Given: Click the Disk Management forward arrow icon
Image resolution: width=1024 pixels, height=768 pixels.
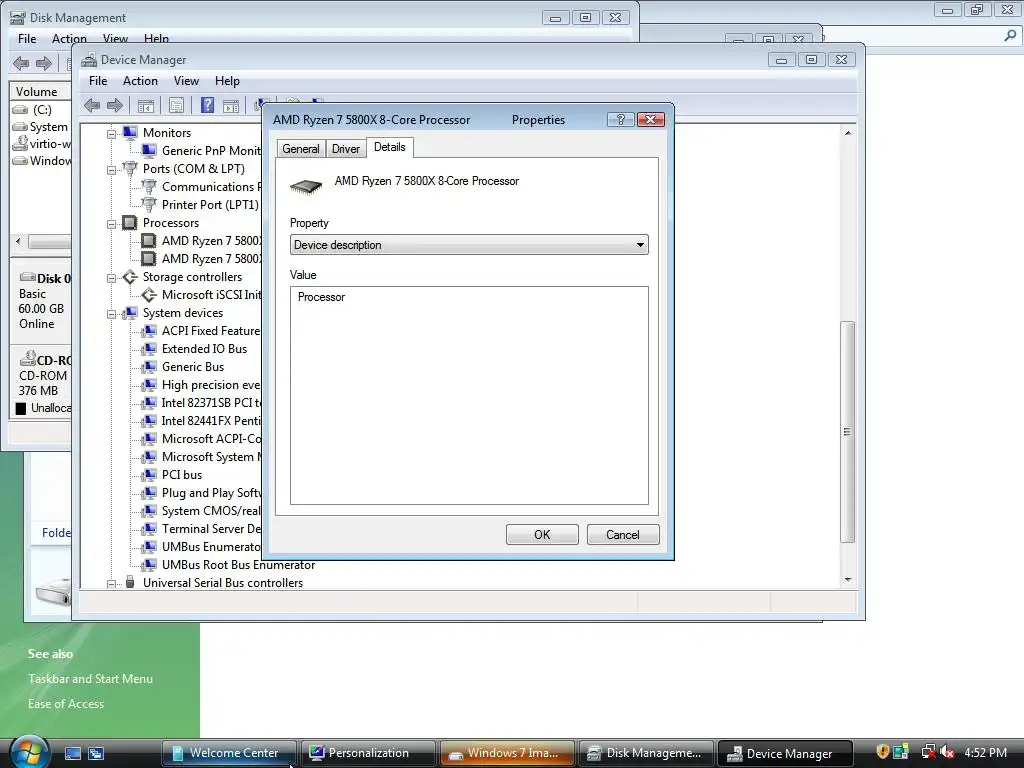Looking at the screenshot, I should coord(44,63).
